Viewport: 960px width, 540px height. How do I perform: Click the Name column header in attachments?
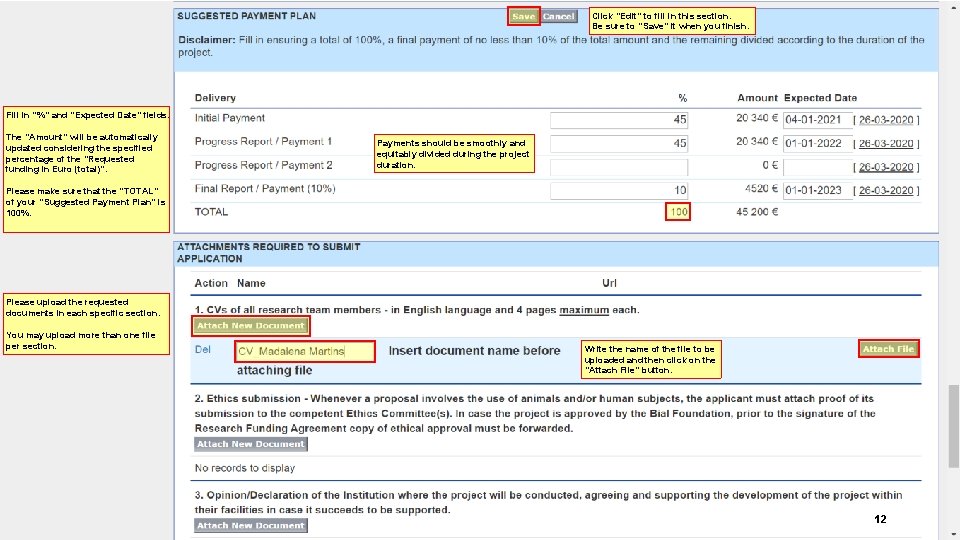point(251,283)
